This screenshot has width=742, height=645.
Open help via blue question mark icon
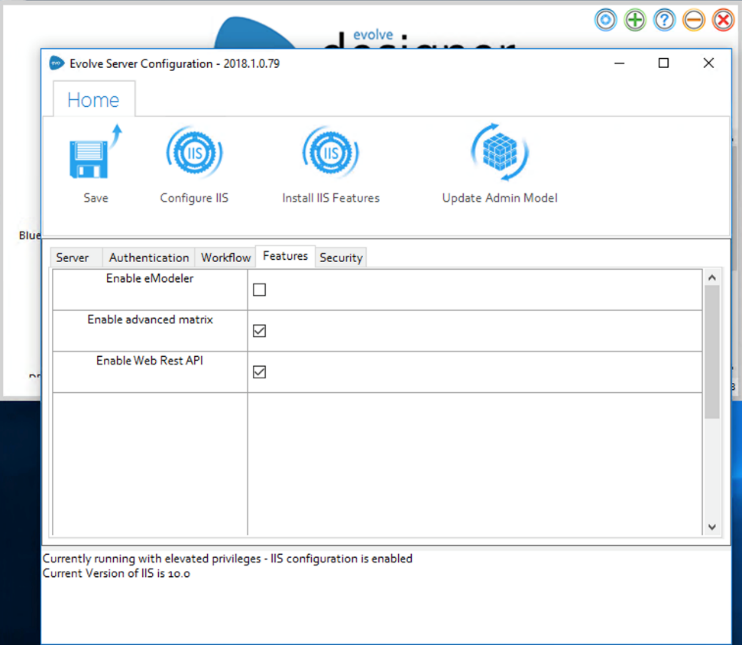(x=664, y=20)
